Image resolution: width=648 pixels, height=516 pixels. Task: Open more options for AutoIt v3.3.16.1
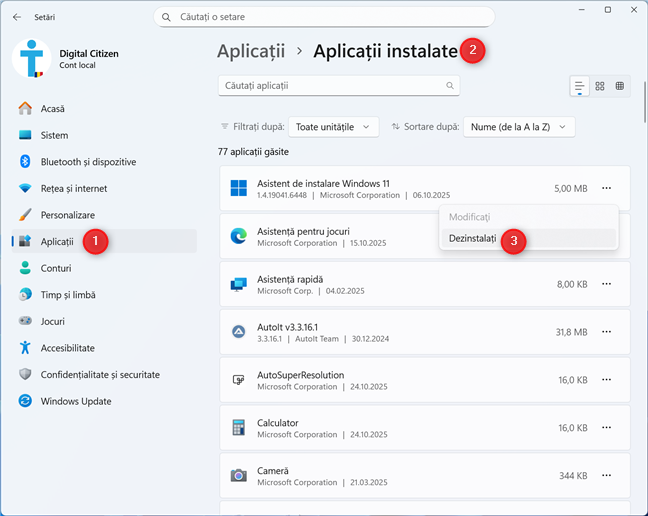606,332
